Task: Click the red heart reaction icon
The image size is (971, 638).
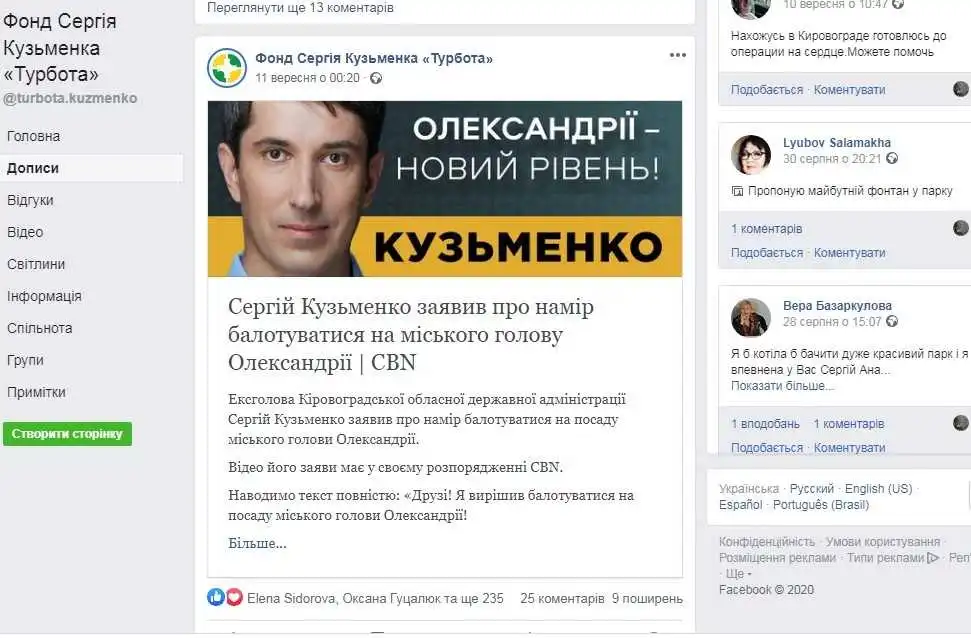Action: pyautogui.click(x=234, y=597)
